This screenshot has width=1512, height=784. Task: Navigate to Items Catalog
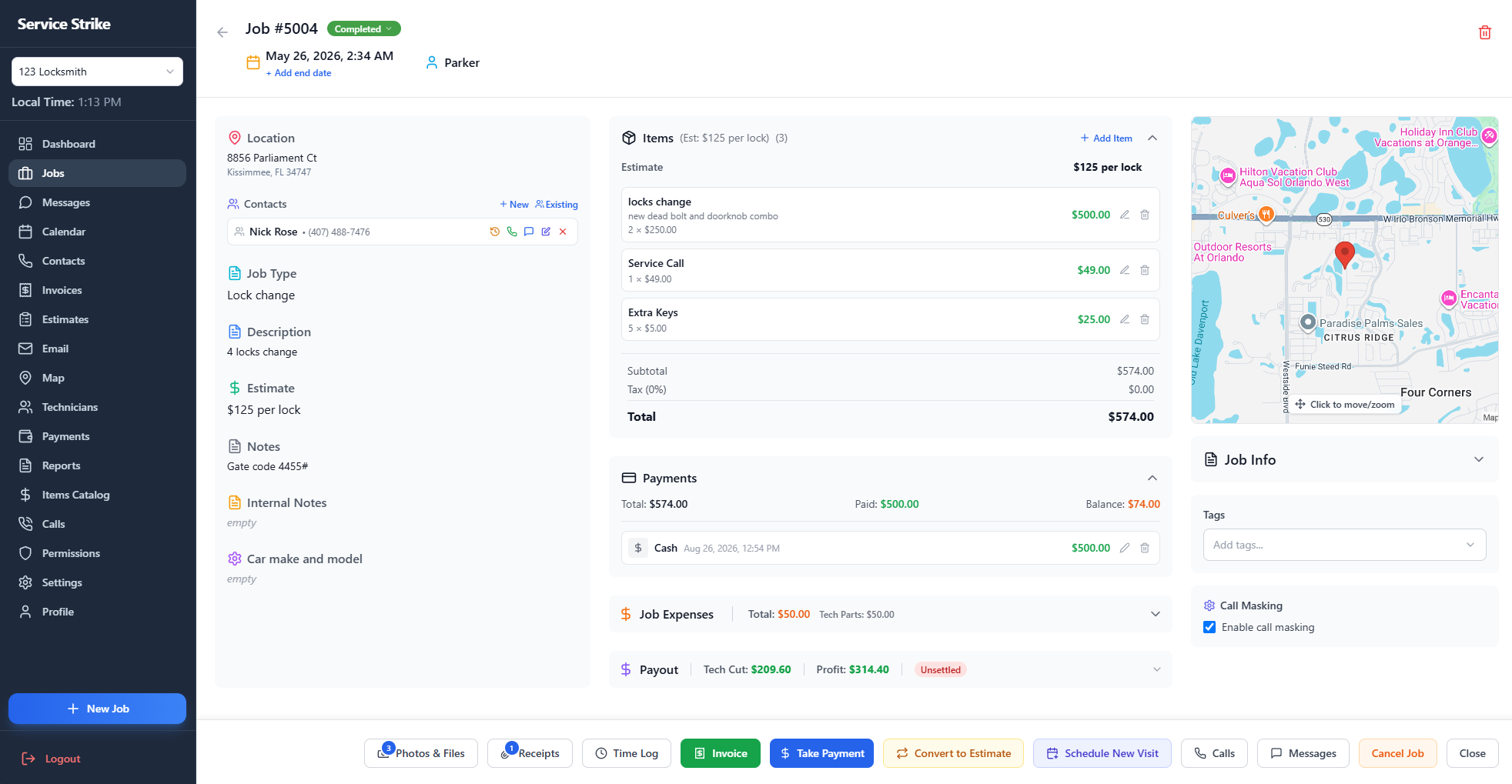97,495
